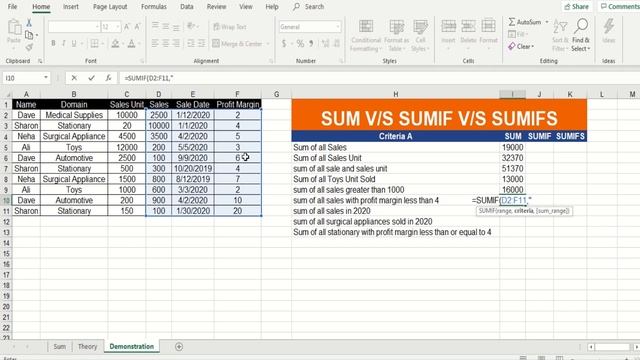Click the Top Align icon
The width and height of the screenshot is (640, 360).
pyautogui.click(x=156, y=26)
